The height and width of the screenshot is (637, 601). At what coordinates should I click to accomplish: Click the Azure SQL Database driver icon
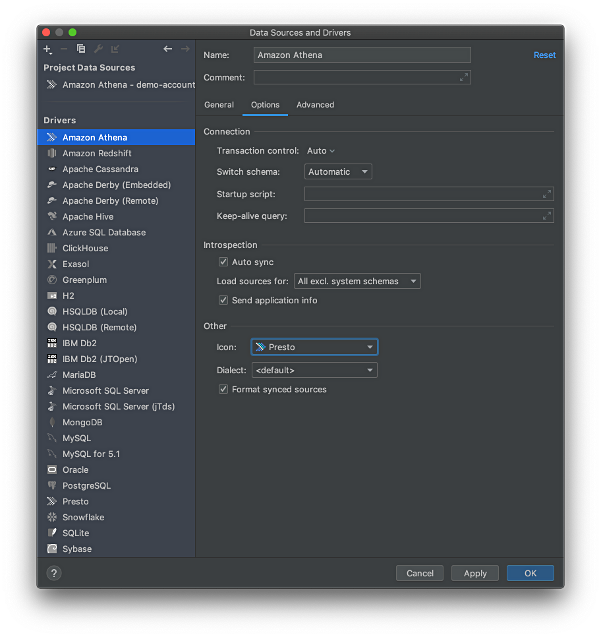(52, 232)
